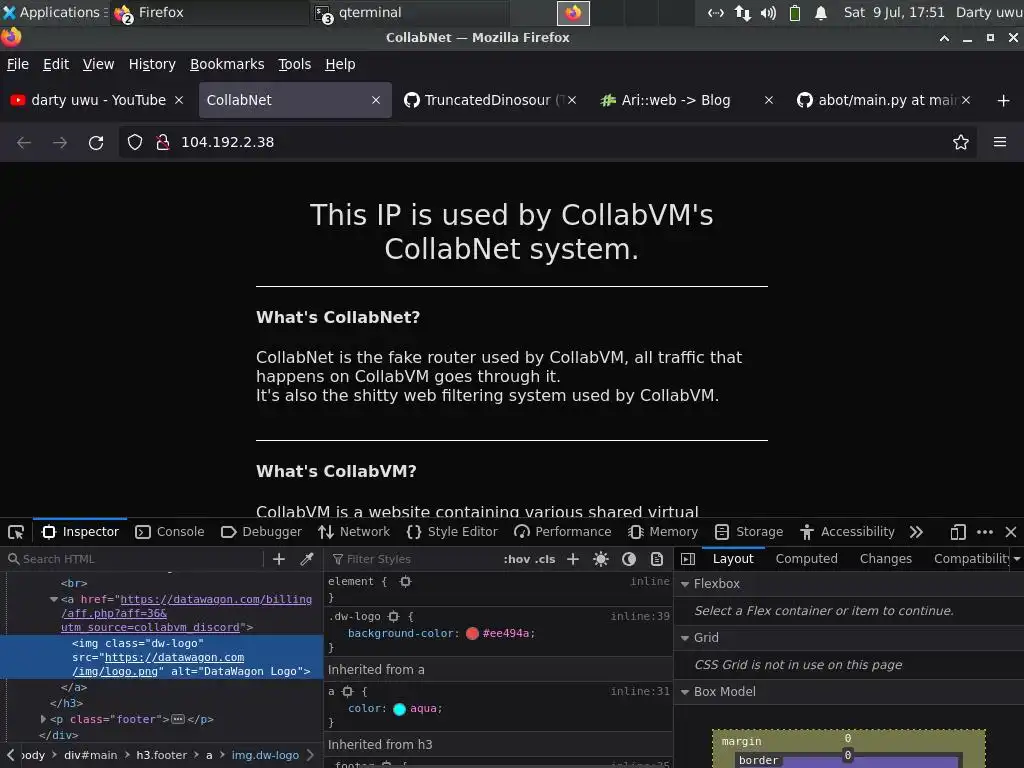The height and width of the screenshot is (768, 1024).
Task: Switch to the Debugger tab
Action: (x=262, y=532)
